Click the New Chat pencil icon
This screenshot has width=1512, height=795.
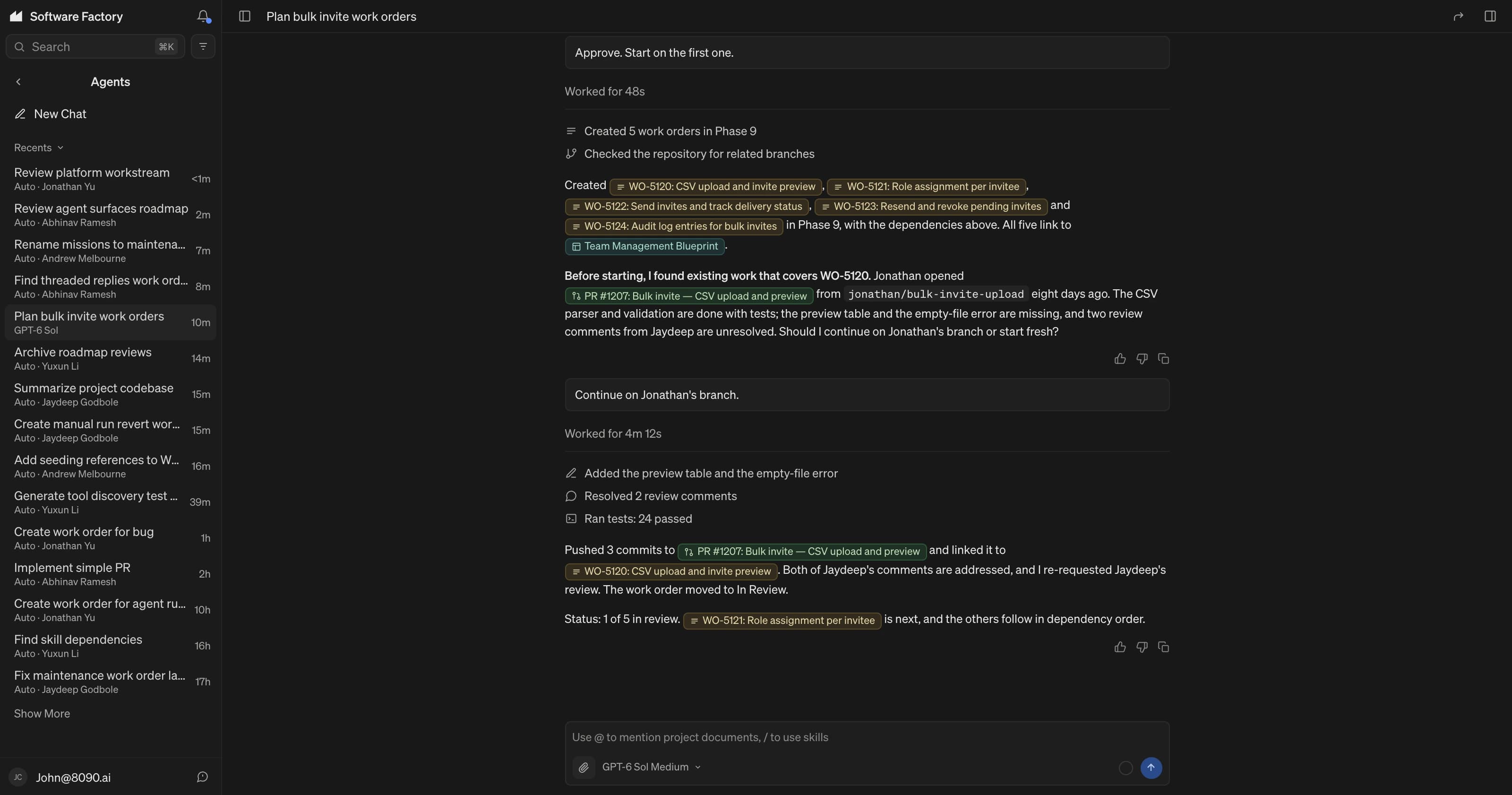tap(20, 114)
